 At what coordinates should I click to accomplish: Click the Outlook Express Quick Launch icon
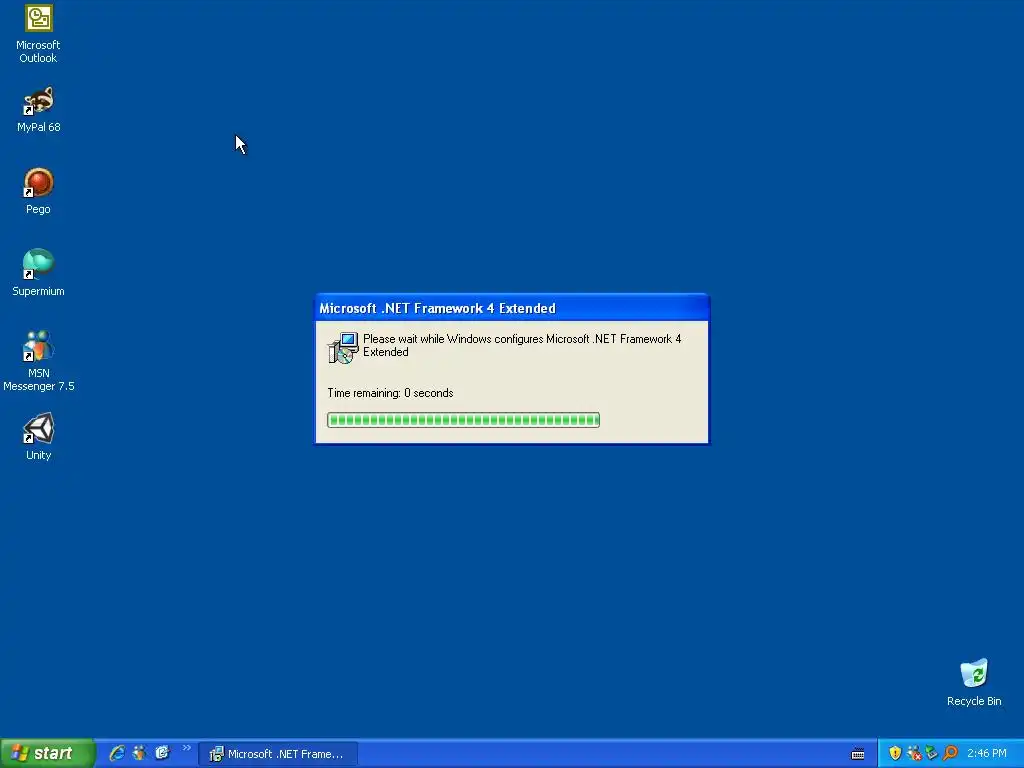162,753
